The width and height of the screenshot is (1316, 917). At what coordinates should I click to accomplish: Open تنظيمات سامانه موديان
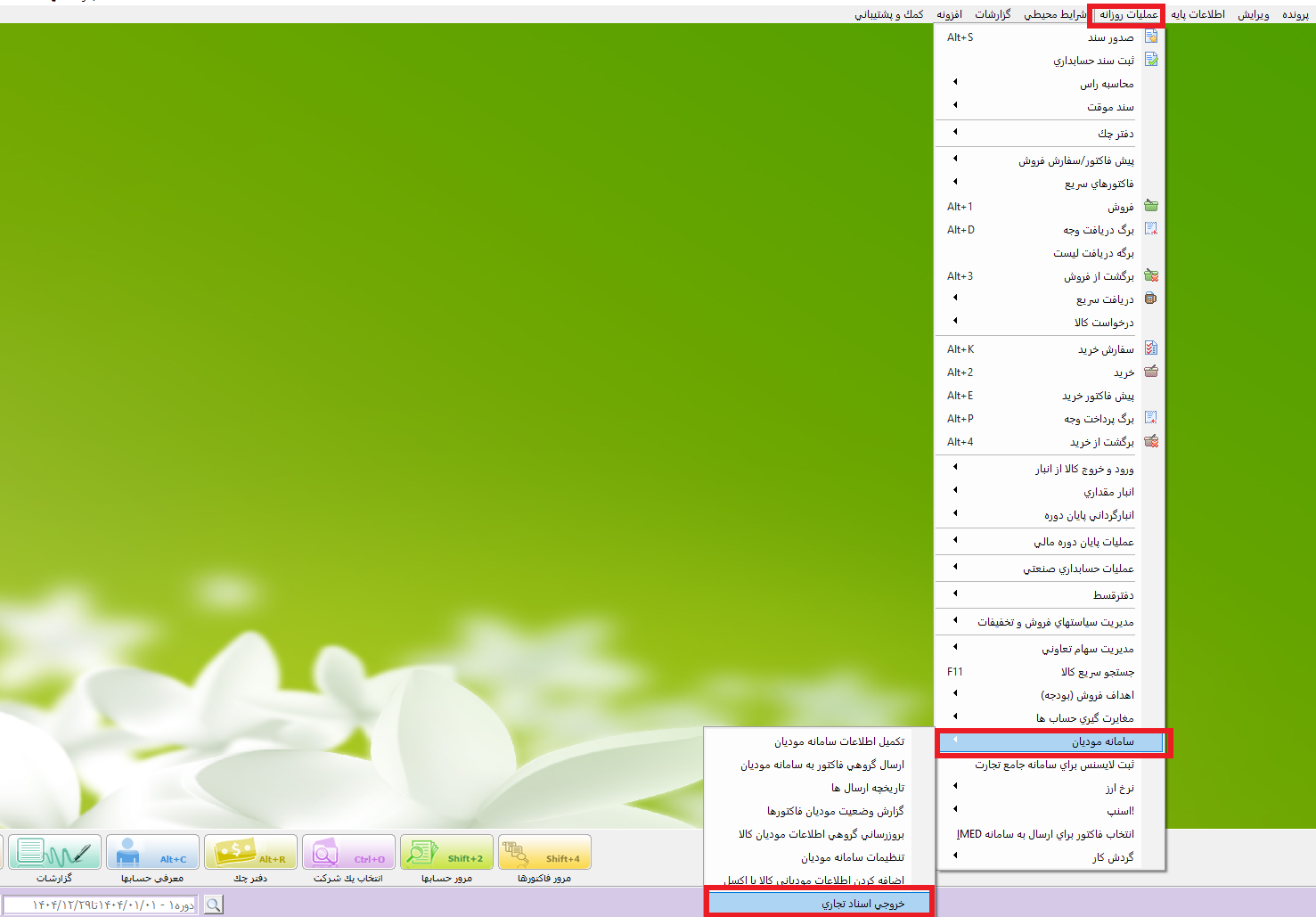coord(852,857)
